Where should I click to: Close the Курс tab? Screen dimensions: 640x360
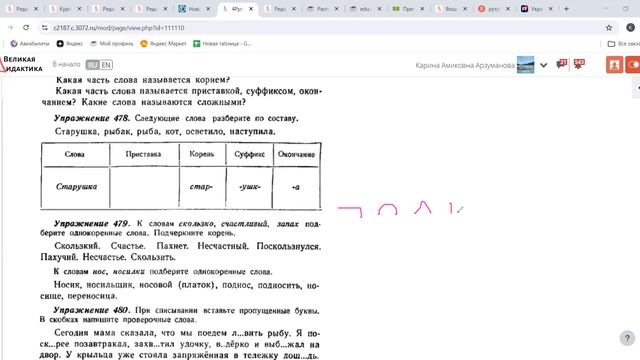coord(79,9)
